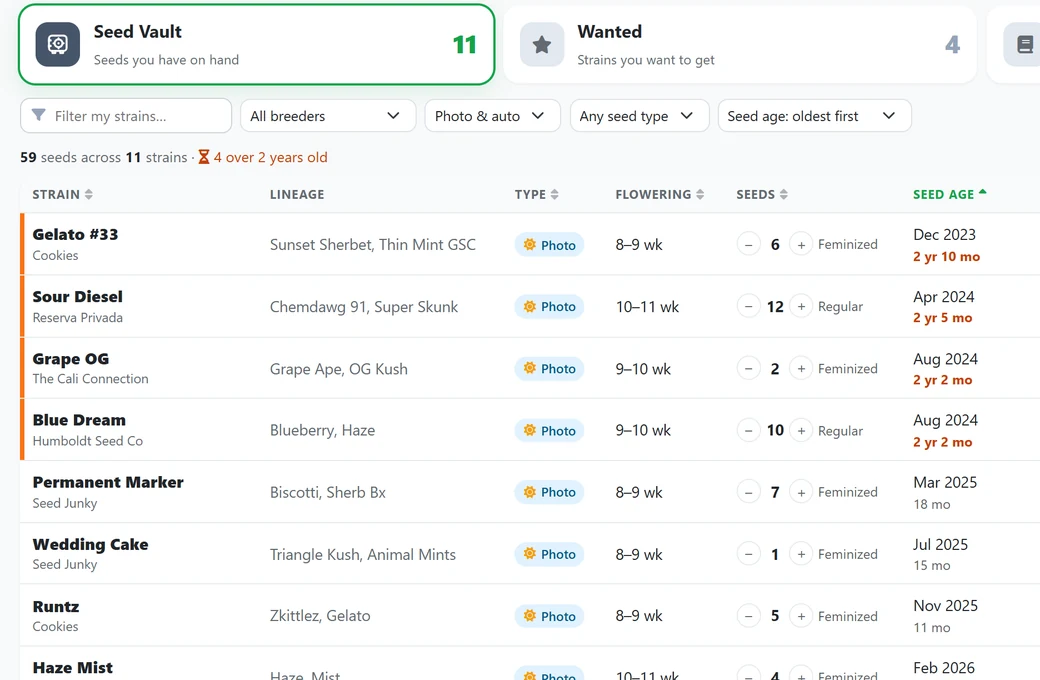Screen dimensions: 1040x680
Task: Open the Any seed type dropdown
Action: 639,115
